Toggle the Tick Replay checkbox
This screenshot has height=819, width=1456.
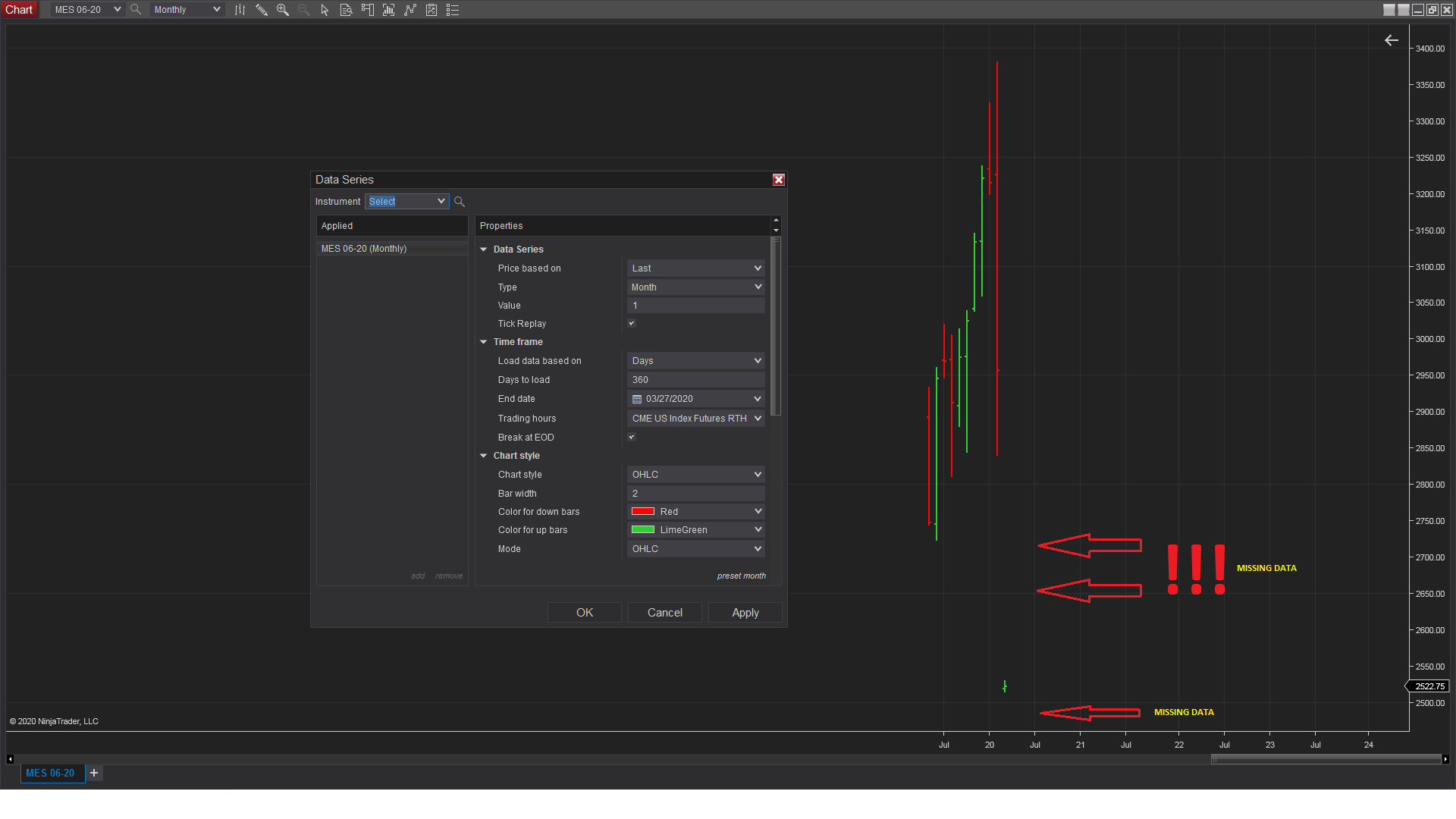632,324
